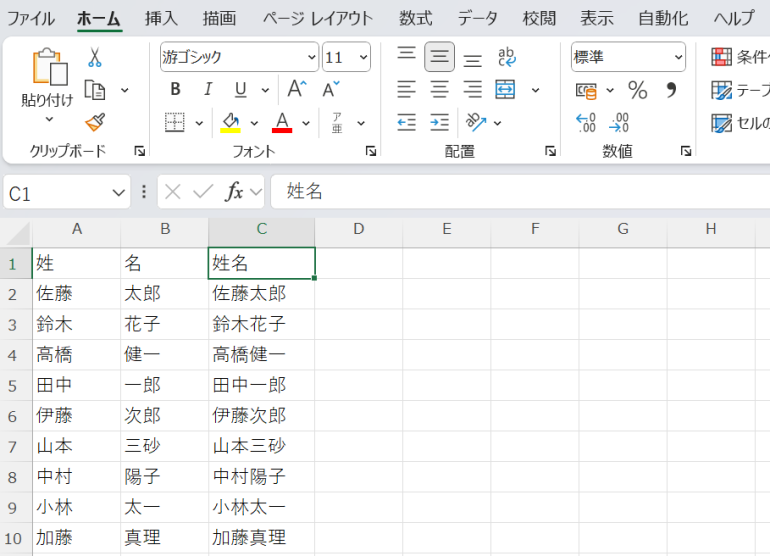This screenshot has width=770, height=556.
Task: Cancel formula entry X icon
Action: pyautogui.click(x=173, y=192)
